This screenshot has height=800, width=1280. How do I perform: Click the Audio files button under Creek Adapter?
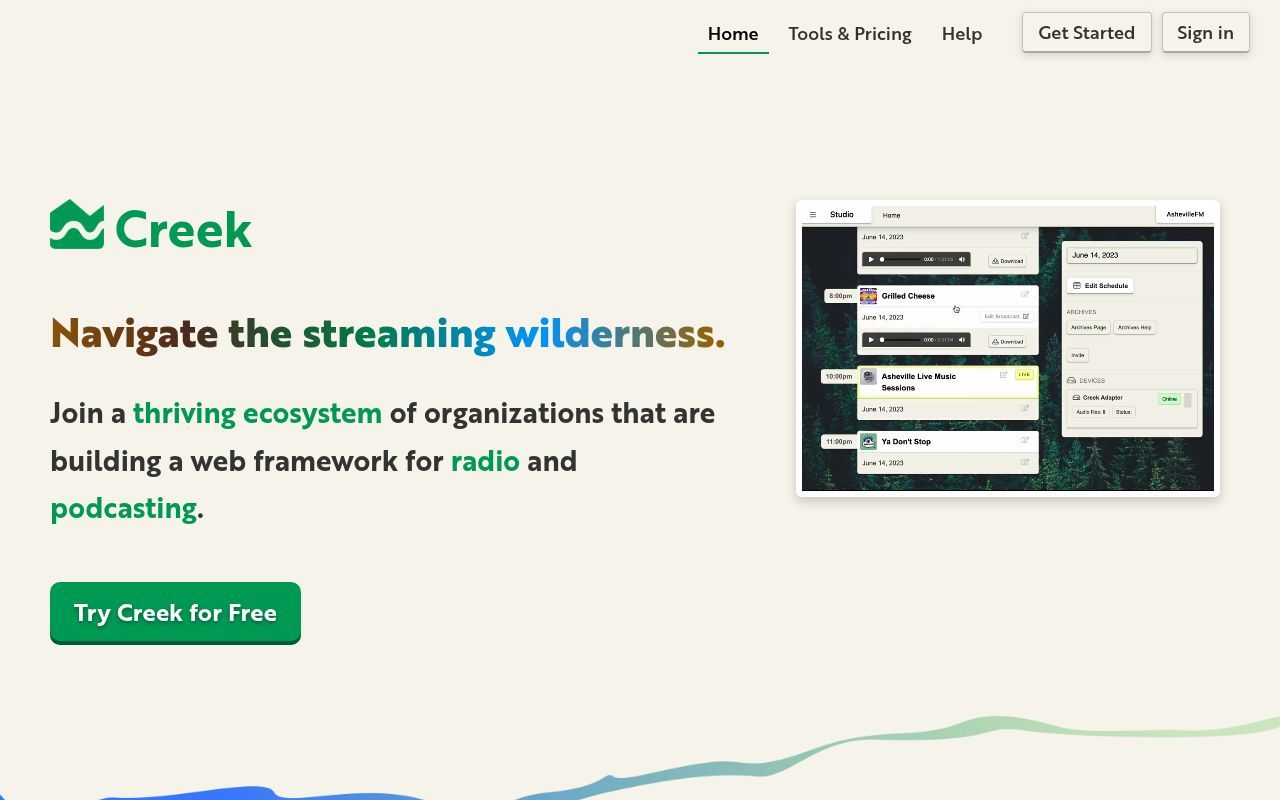[1091, 412]
